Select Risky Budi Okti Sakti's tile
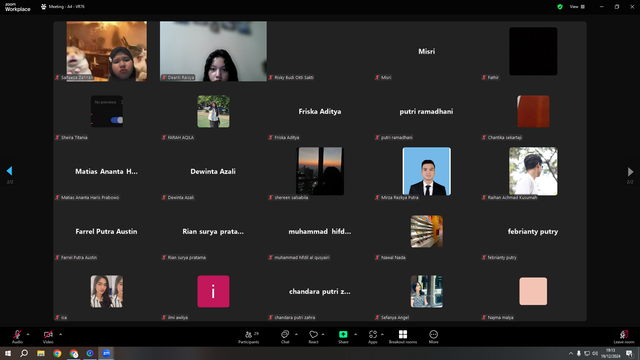Image resolution: width=640 pixels, height=360 pixels. (320, 51)
